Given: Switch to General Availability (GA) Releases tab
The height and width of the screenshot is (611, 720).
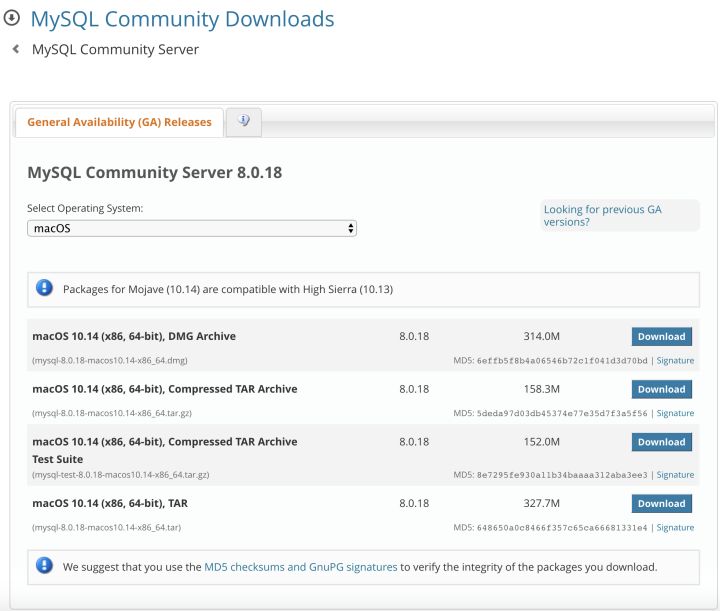Looking at the screenshot, I should tap(119, 122).
